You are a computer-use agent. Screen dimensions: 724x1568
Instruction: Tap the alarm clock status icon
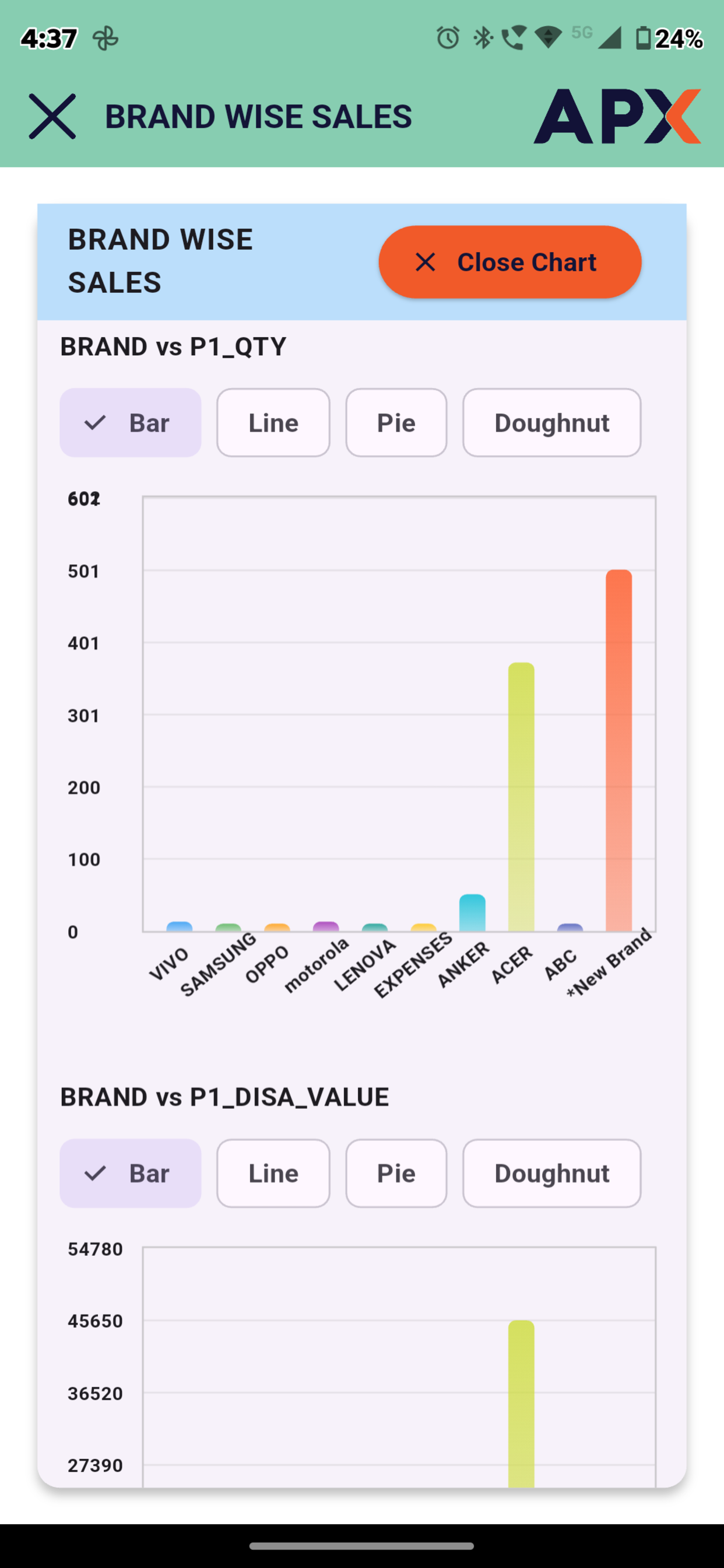click(x=448, y=38)
